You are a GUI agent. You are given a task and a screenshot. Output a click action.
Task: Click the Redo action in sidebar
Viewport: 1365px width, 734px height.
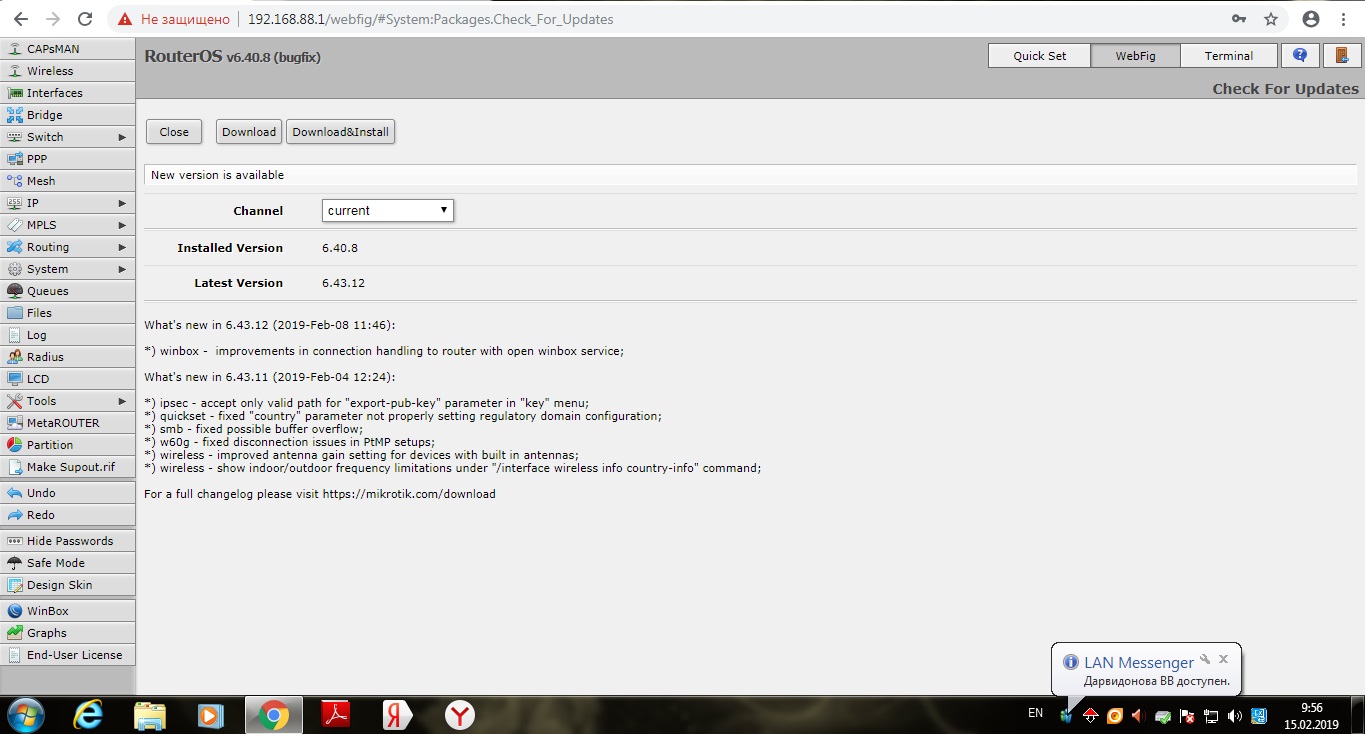[68, 515]
